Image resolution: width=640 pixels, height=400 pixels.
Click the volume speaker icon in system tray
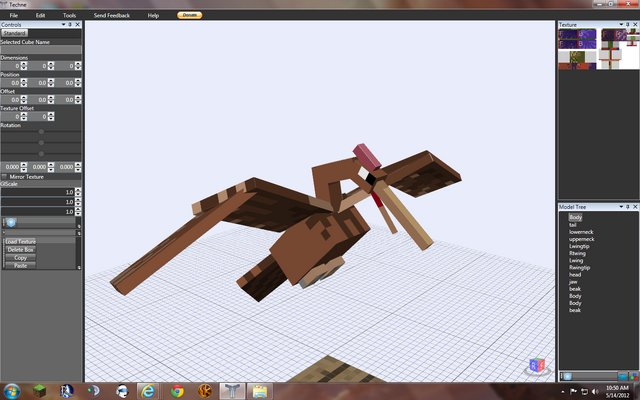596,391
